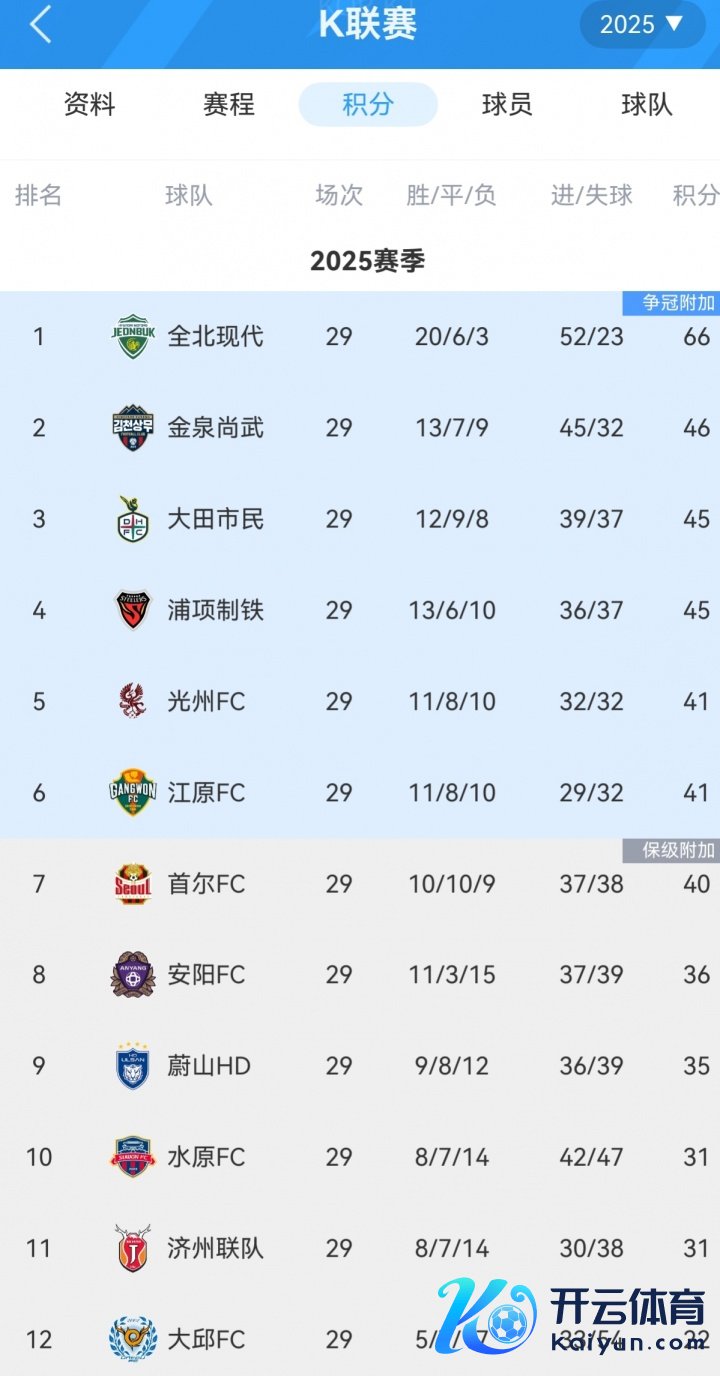
Task: Tap the 争冠附加 group label
Action: pyautogui.click(x=670, y=303)
